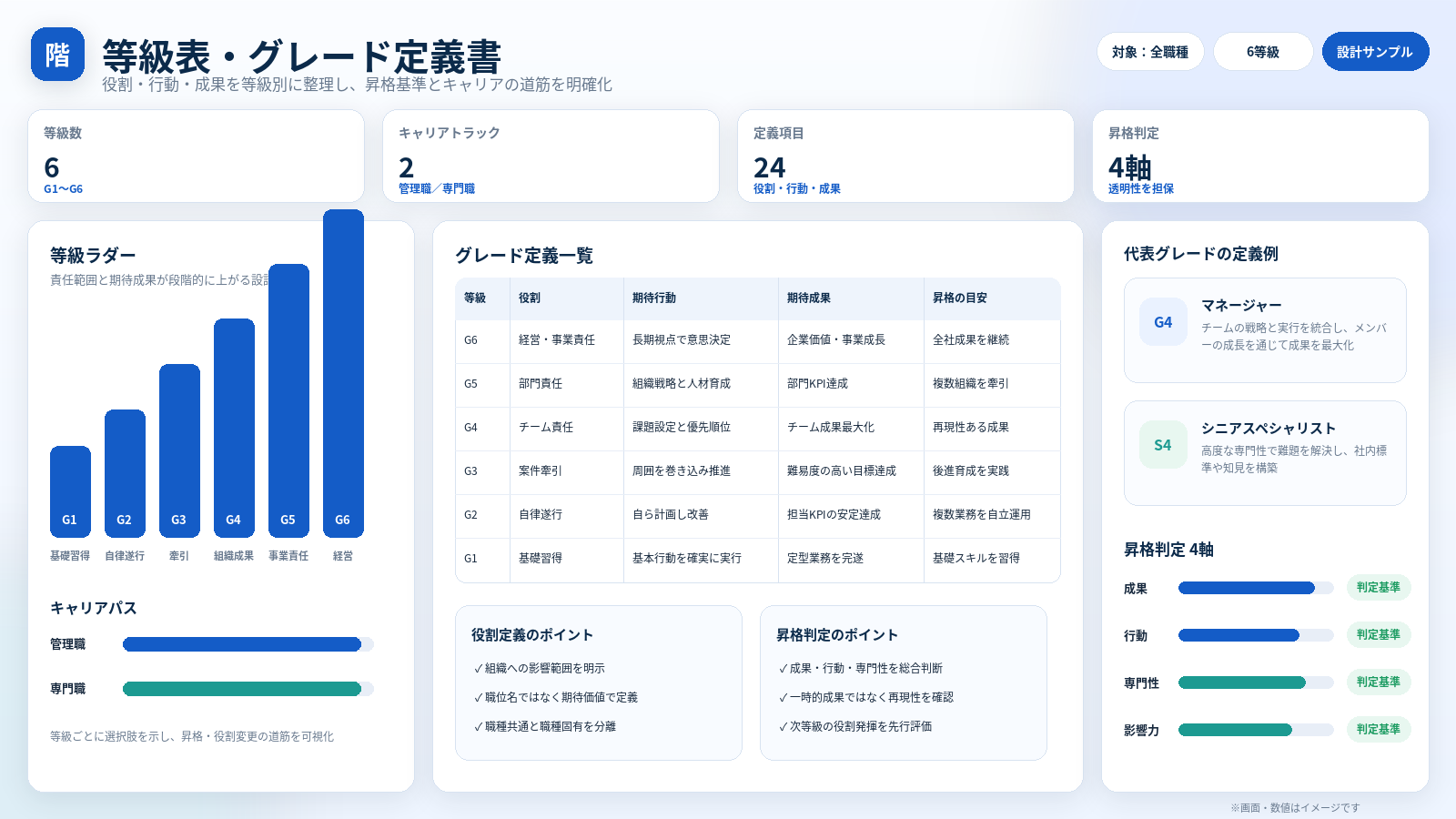Click the 一時的成果ではなく再現性を確認 checklist item

coord(865,698)
